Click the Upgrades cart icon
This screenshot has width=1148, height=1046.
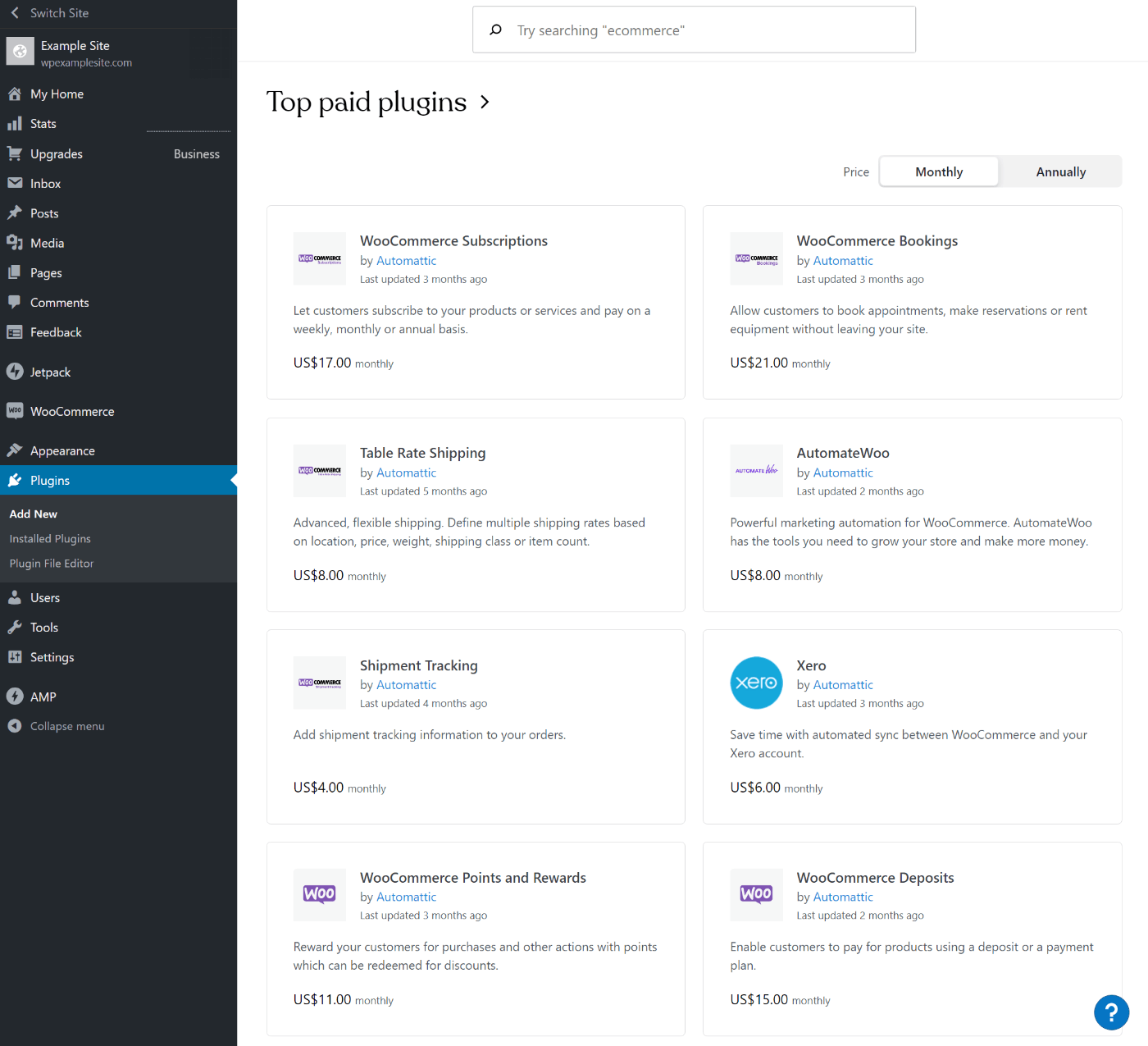15,153
